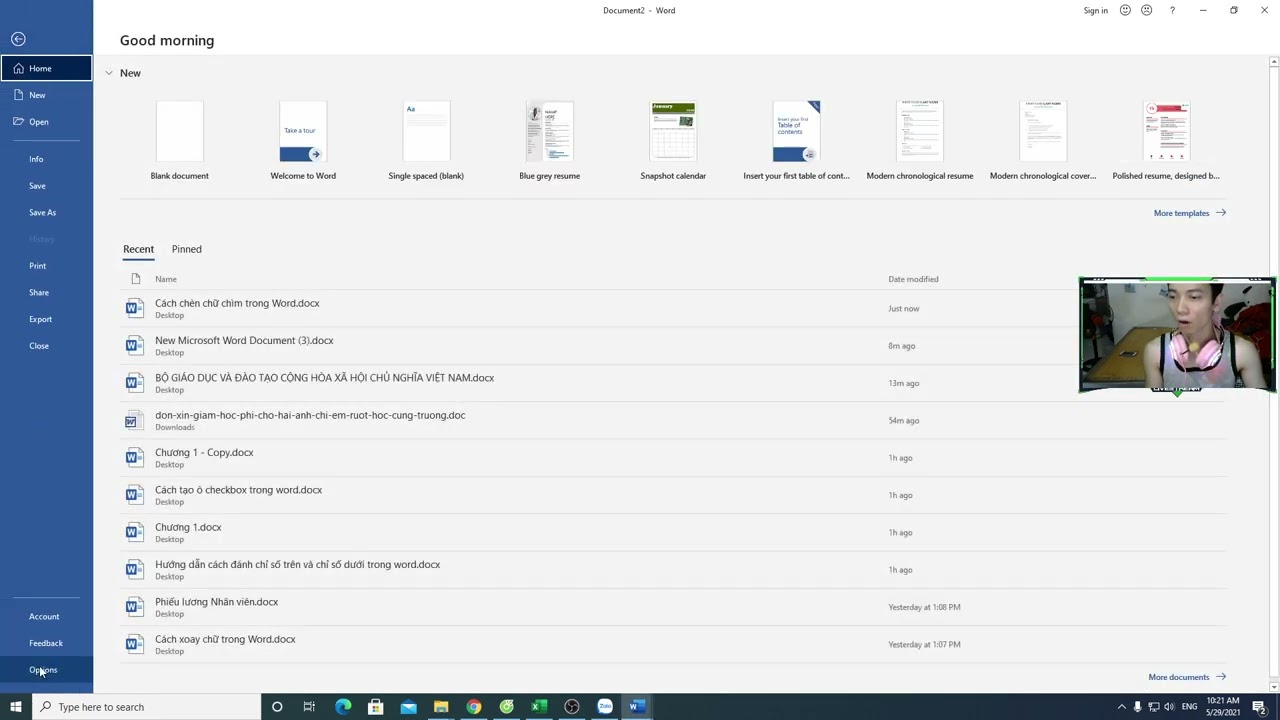
Task: Open Zoom from the taskbar
Action: (x=605, y=707)
